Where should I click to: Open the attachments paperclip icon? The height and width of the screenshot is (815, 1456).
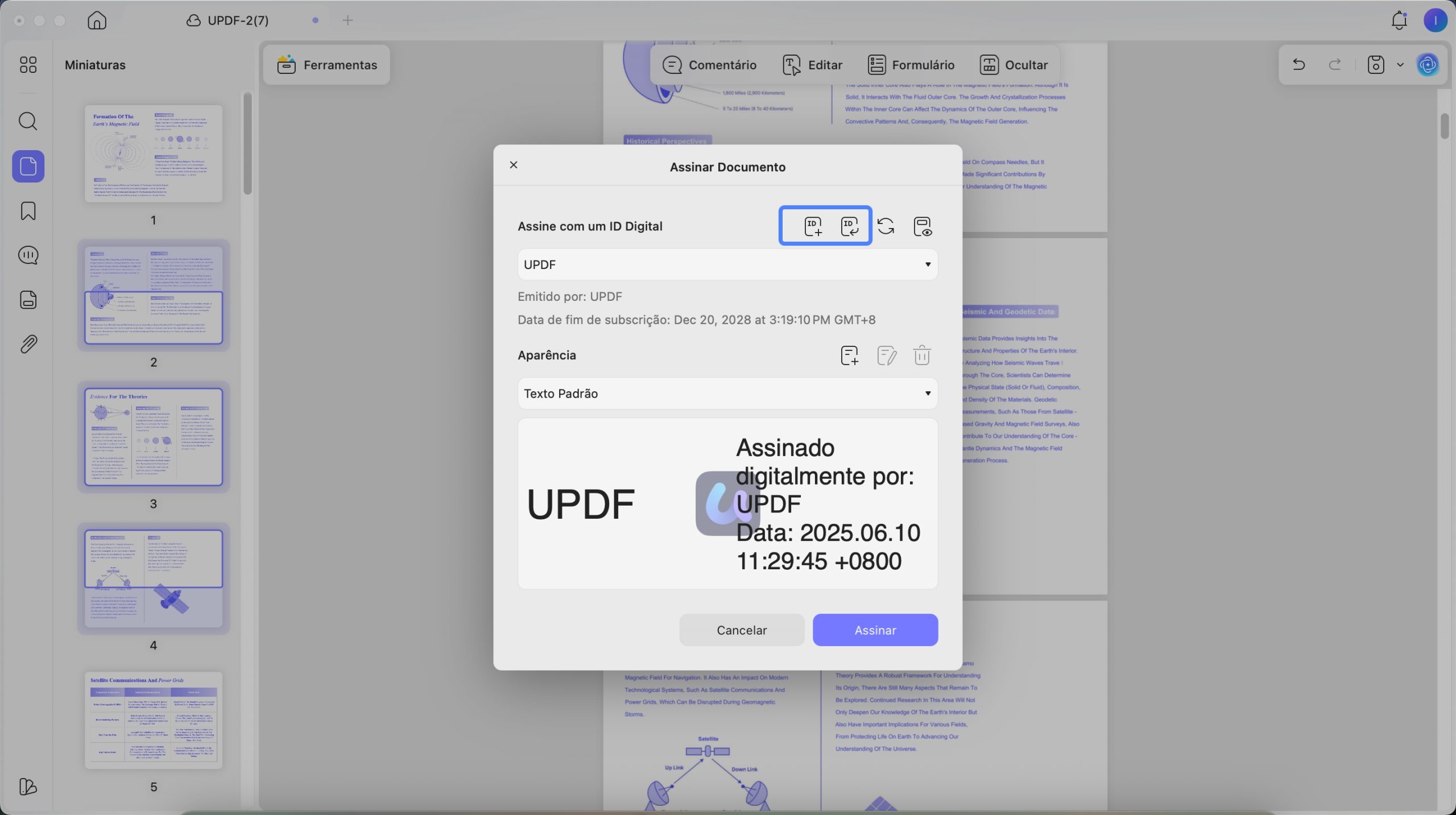coord(28,345)
